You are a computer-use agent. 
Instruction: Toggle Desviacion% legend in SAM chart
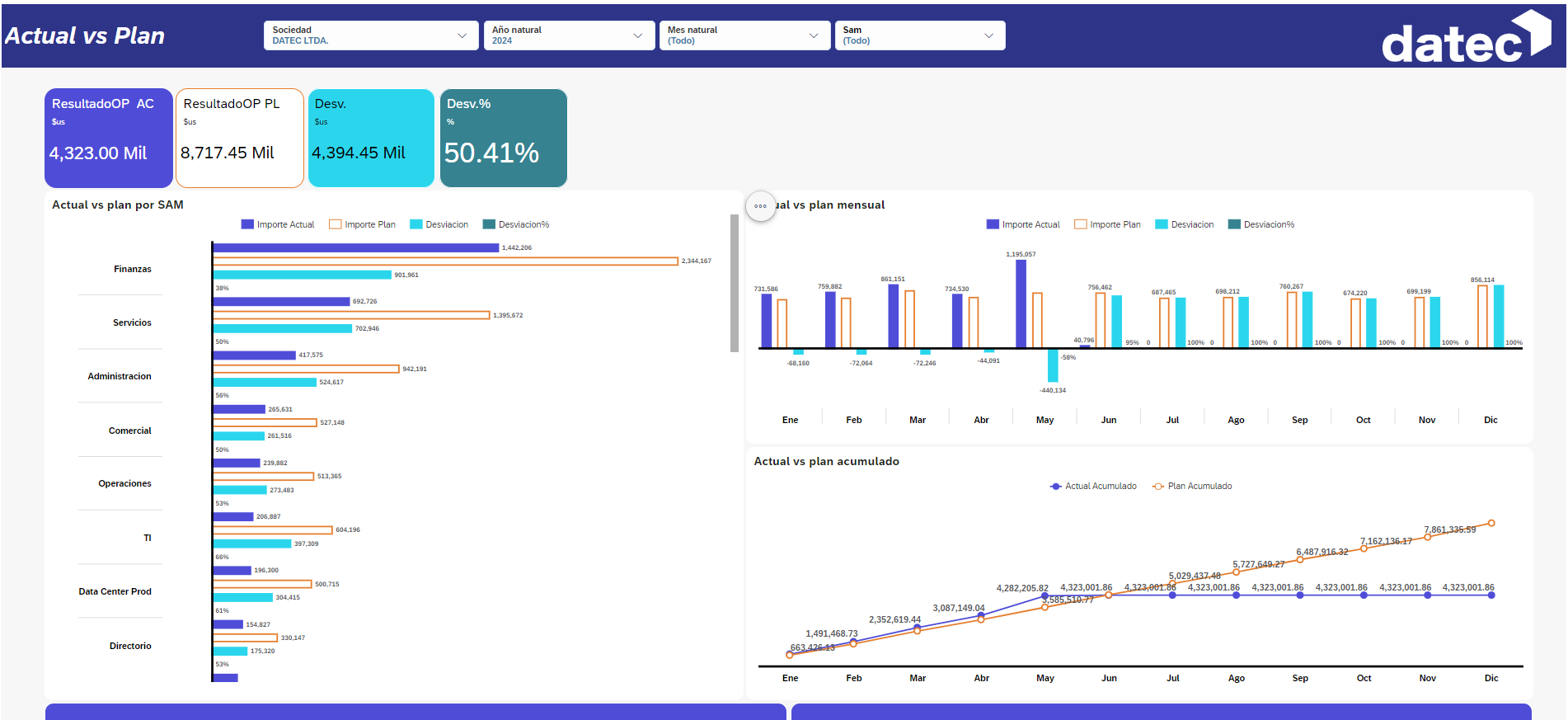(516, 224)
